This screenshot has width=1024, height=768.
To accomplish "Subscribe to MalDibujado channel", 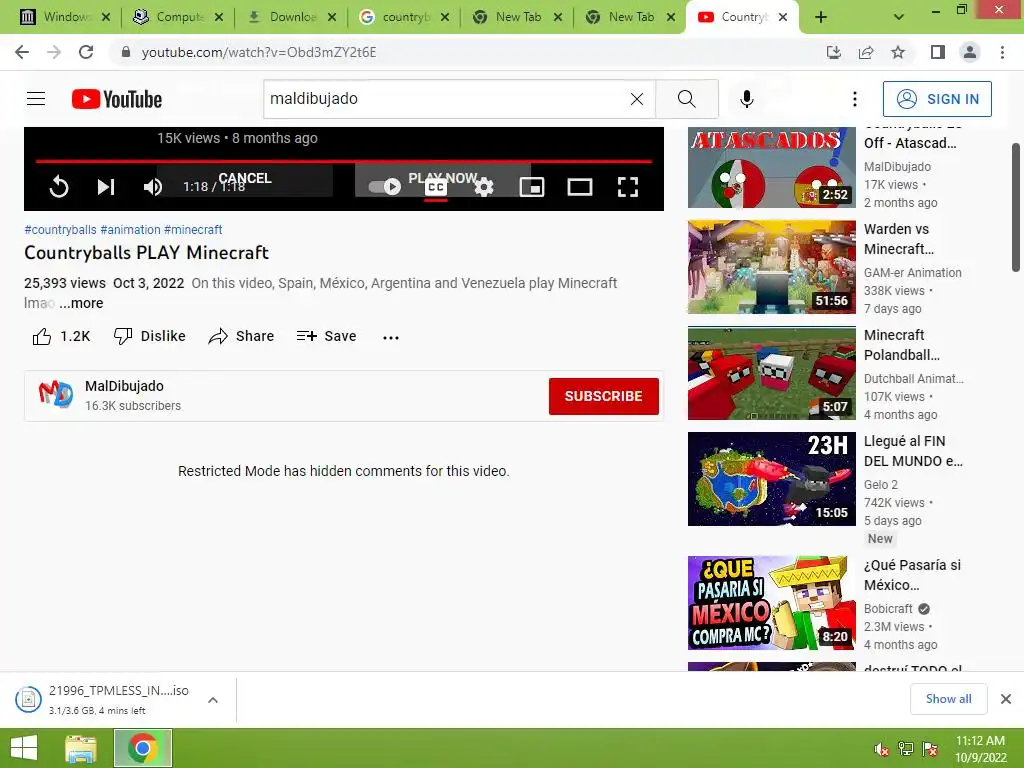I will click(x=603, y=396).
